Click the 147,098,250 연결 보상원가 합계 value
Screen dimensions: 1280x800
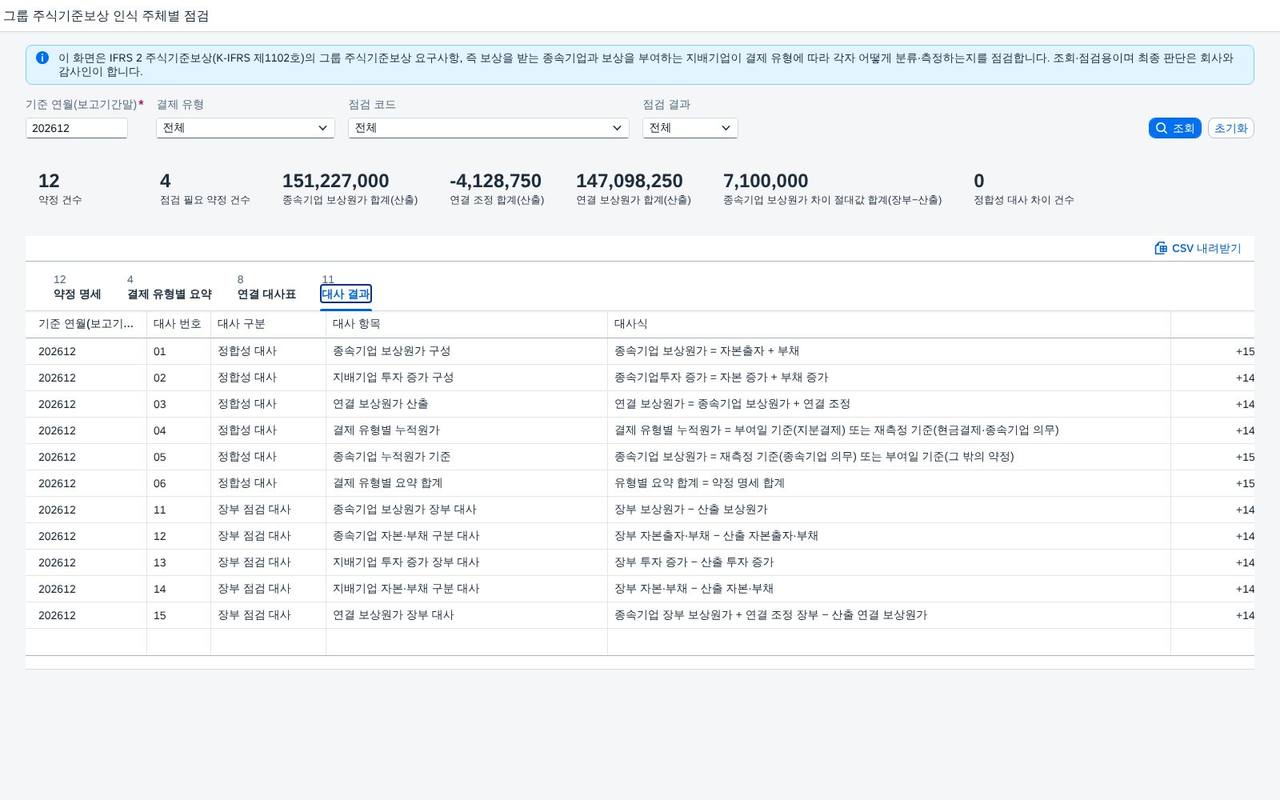(x=630, y=181)
